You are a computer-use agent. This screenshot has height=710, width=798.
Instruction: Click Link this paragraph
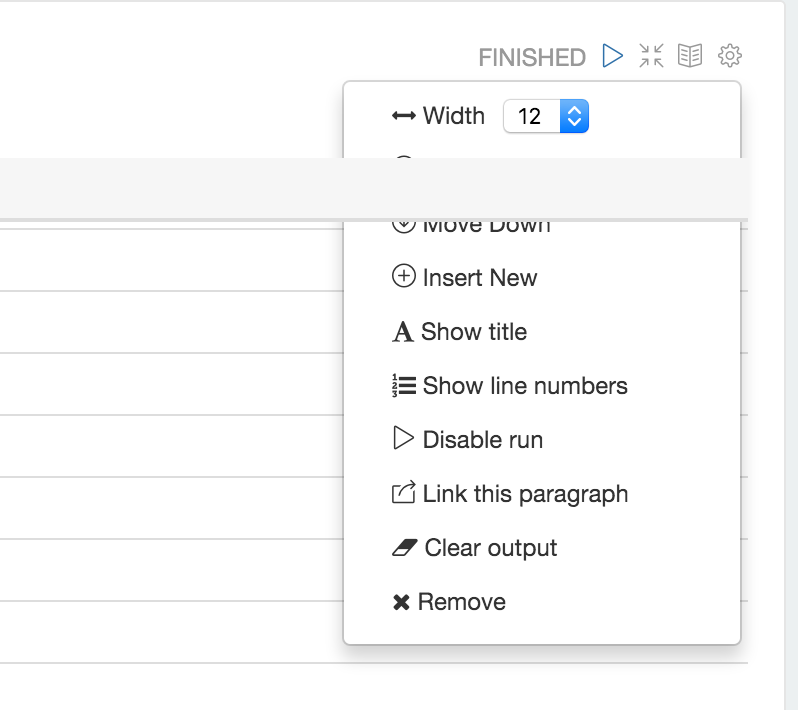pos(525,494)
